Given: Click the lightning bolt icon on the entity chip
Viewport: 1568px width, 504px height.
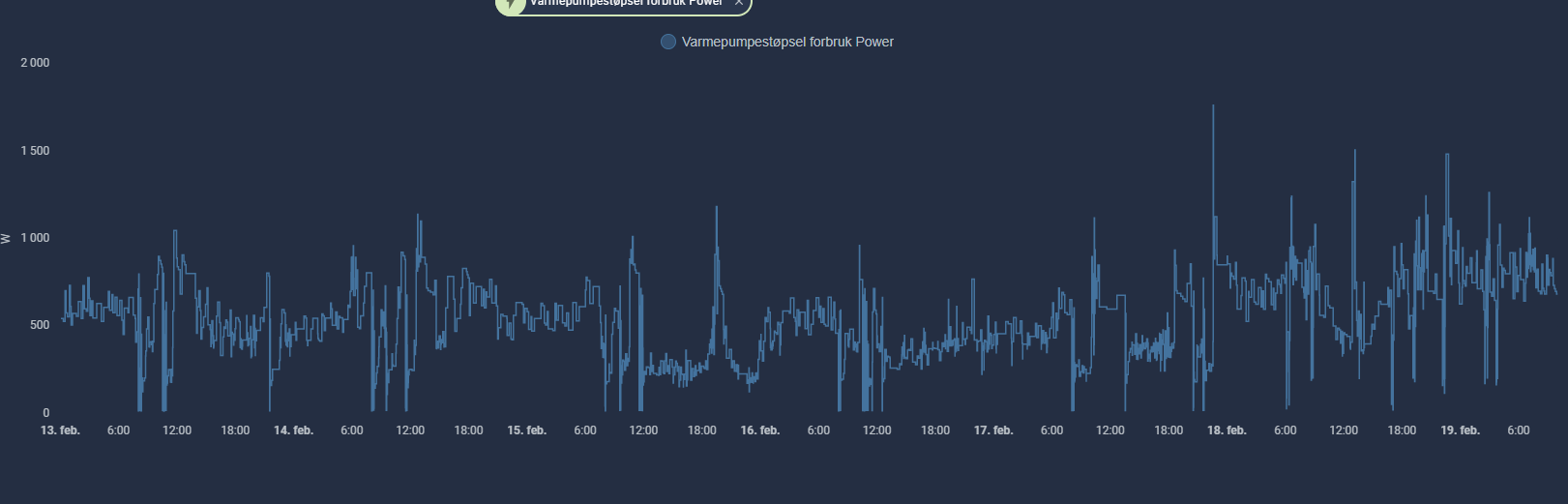Looking at the screenshot, I should point(511,3).
